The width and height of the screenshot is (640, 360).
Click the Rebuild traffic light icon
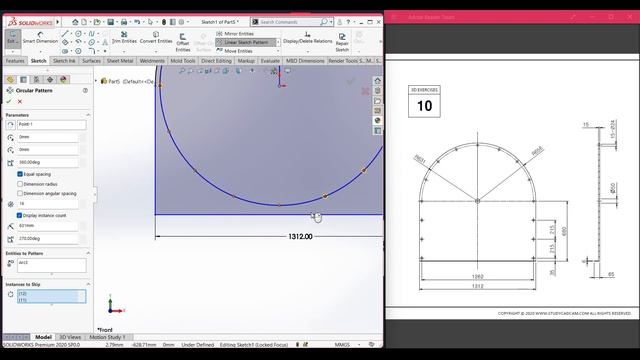(164, 22)
